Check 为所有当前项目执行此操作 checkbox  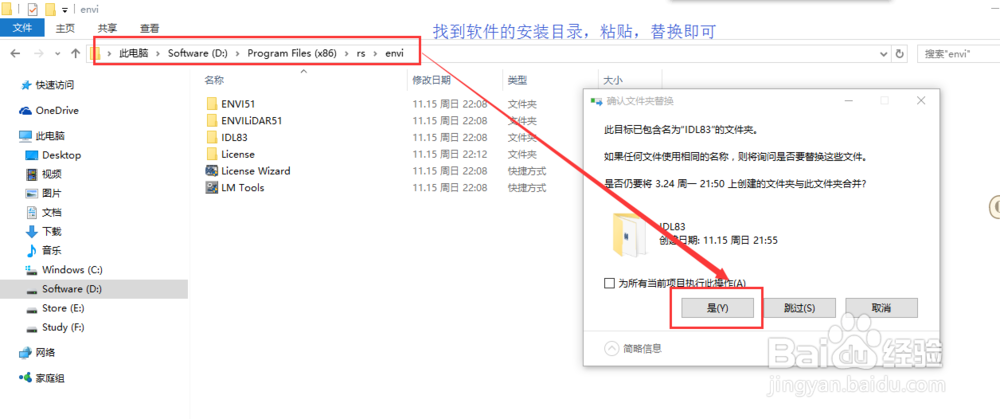coord(609,283)
